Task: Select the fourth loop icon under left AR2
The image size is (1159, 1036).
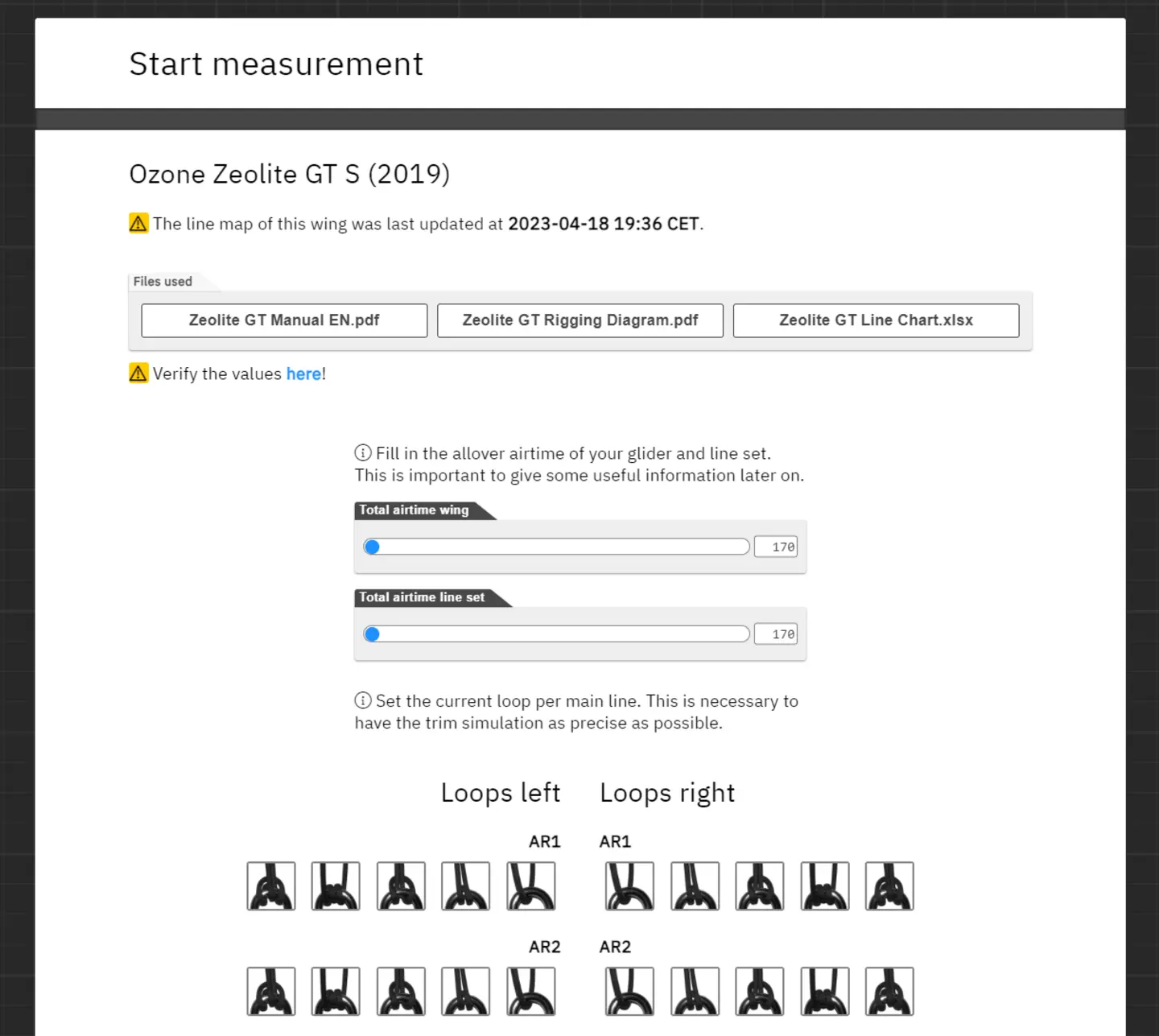Action: (x=465, y=991)
